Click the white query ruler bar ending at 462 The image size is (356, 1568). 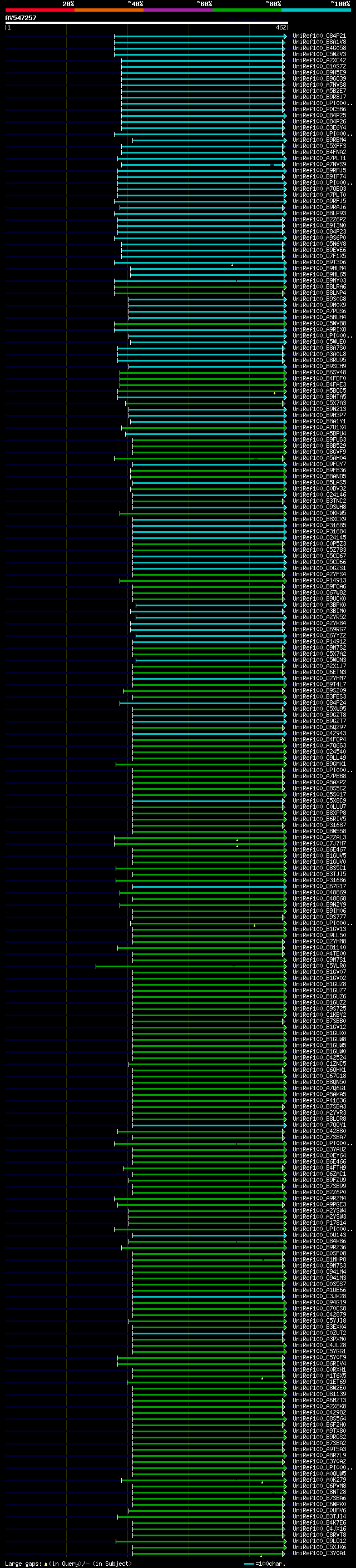pyautogui.click(x=146, y=23)
